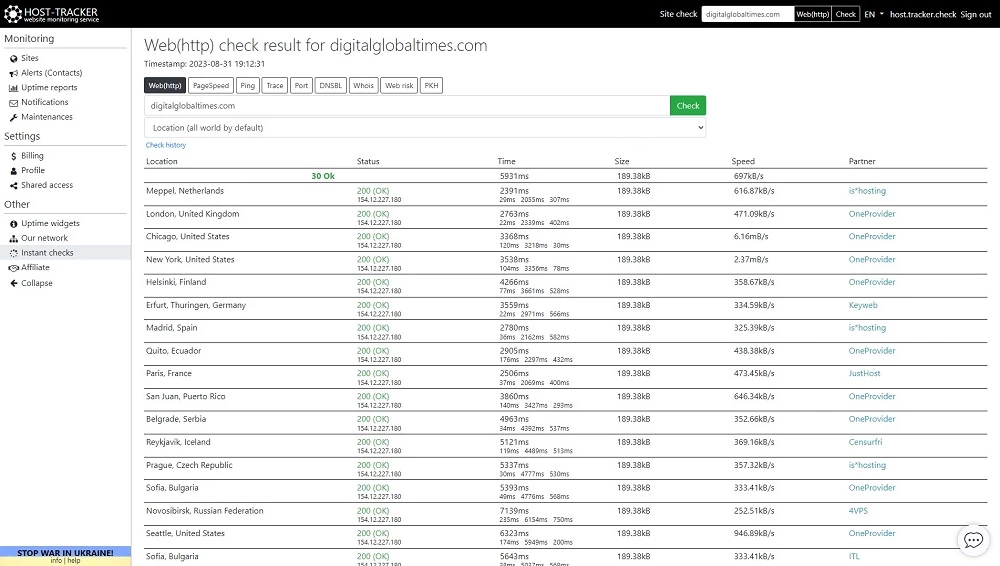The height and width of the screenshot is (566, 1000).
Task: Open the Instant checks menu item
Action: 47,253
